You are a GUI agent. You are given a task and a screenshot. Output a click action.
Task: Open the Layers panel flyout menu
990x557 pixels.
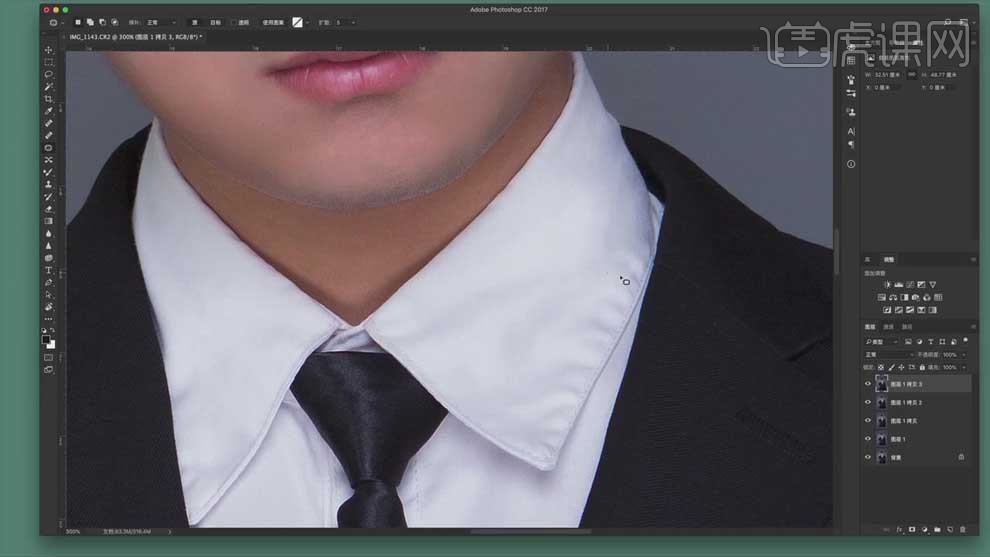973,326
